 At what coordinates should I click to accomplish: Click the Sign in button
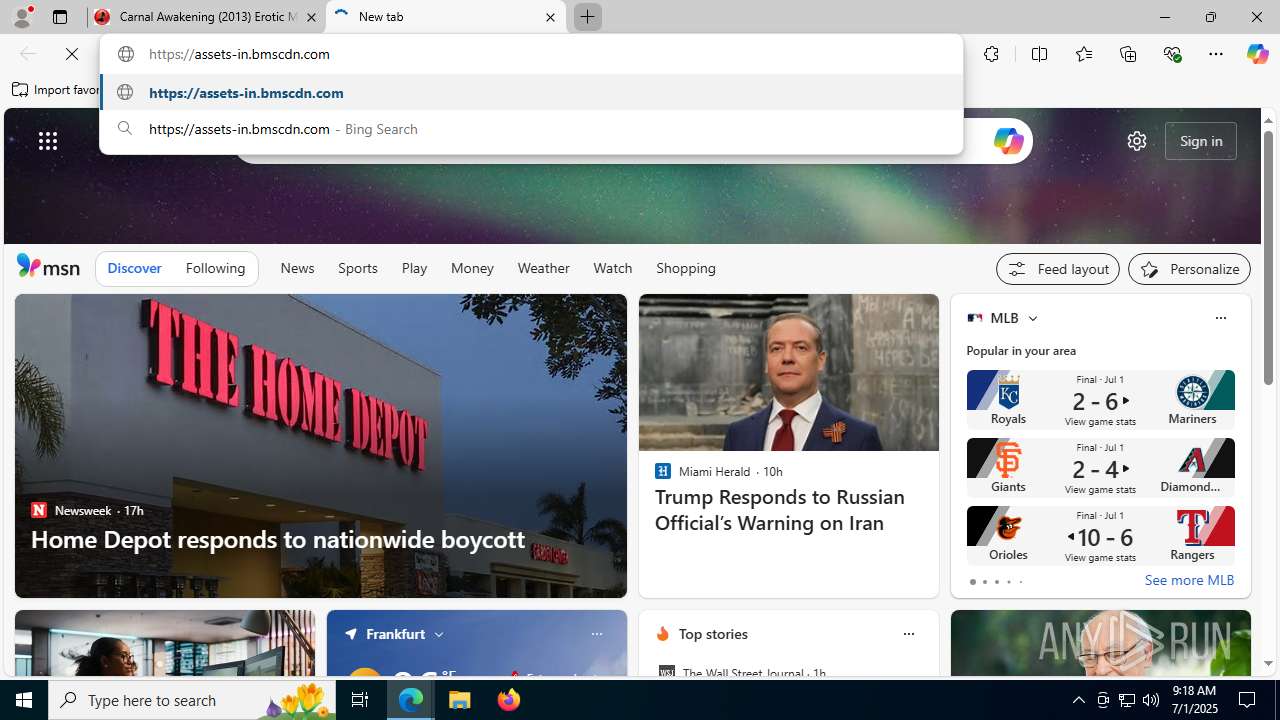1201,141
